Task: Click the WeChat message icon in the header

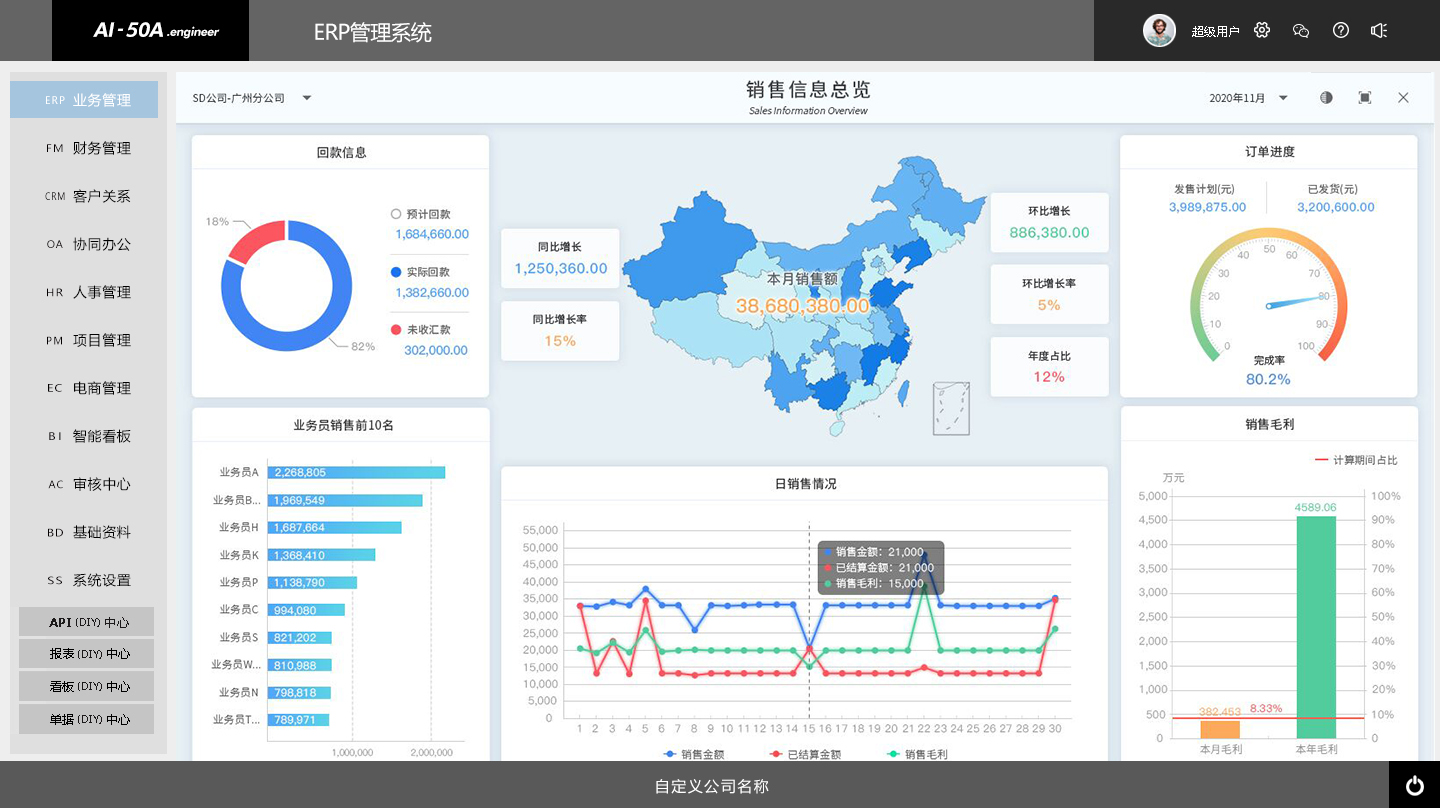Action: pos(1300,31)
